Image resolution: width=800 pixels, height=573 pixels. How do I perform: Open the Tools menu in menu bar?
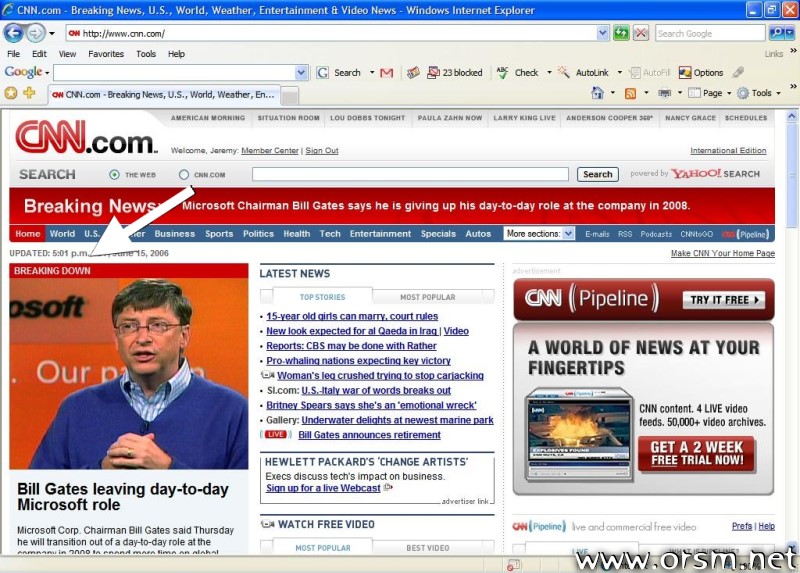pos(146,54)
